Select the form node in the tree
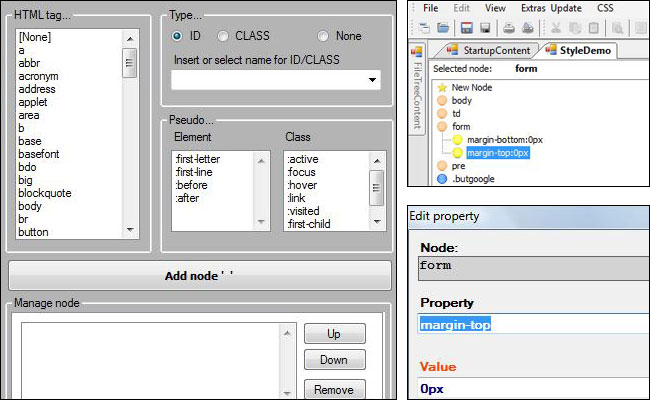This screenshot has width=650, height=400. tap(461, 127)
